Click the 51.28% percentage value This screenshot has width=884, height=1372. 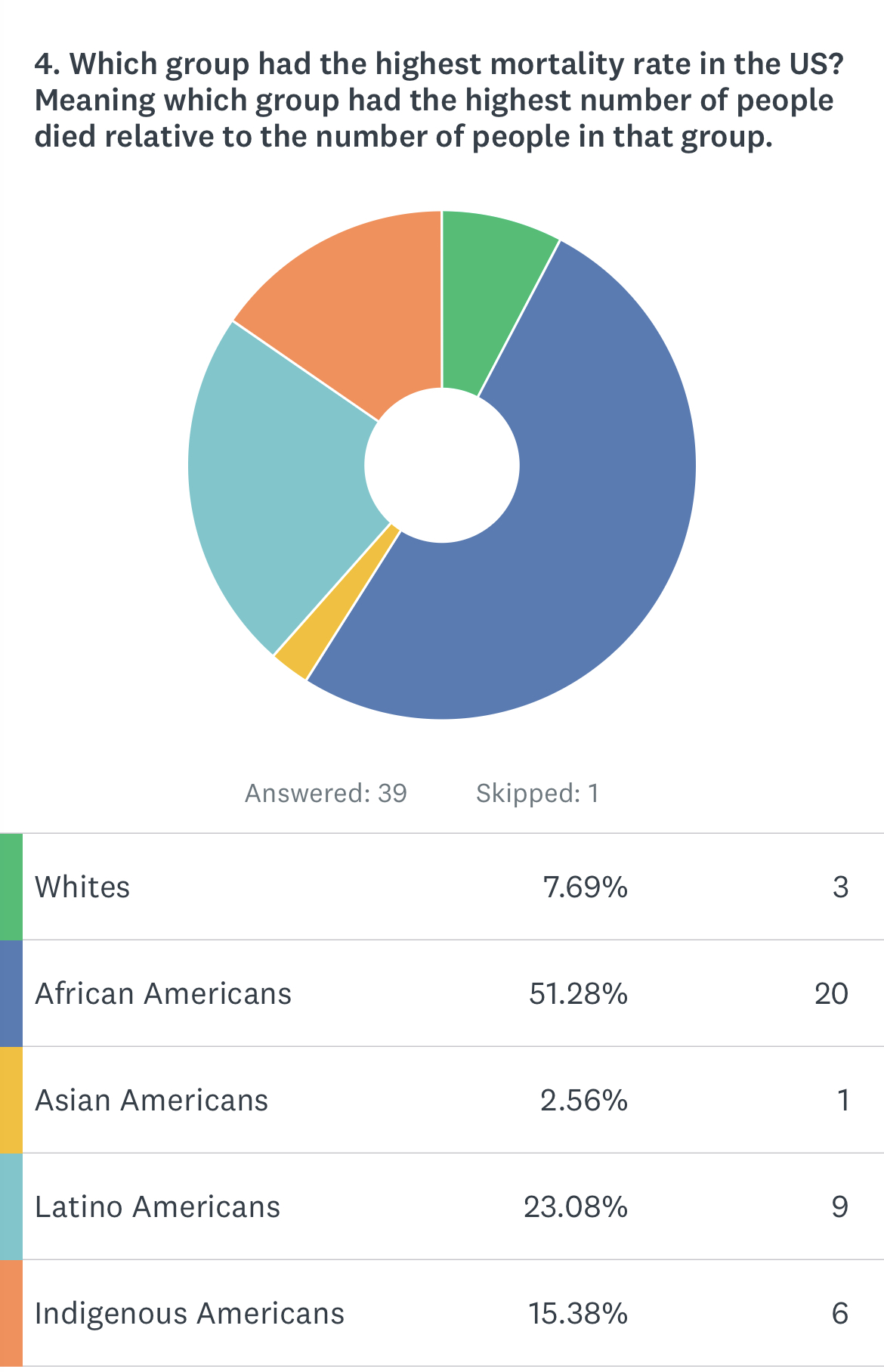click(578, 993)
